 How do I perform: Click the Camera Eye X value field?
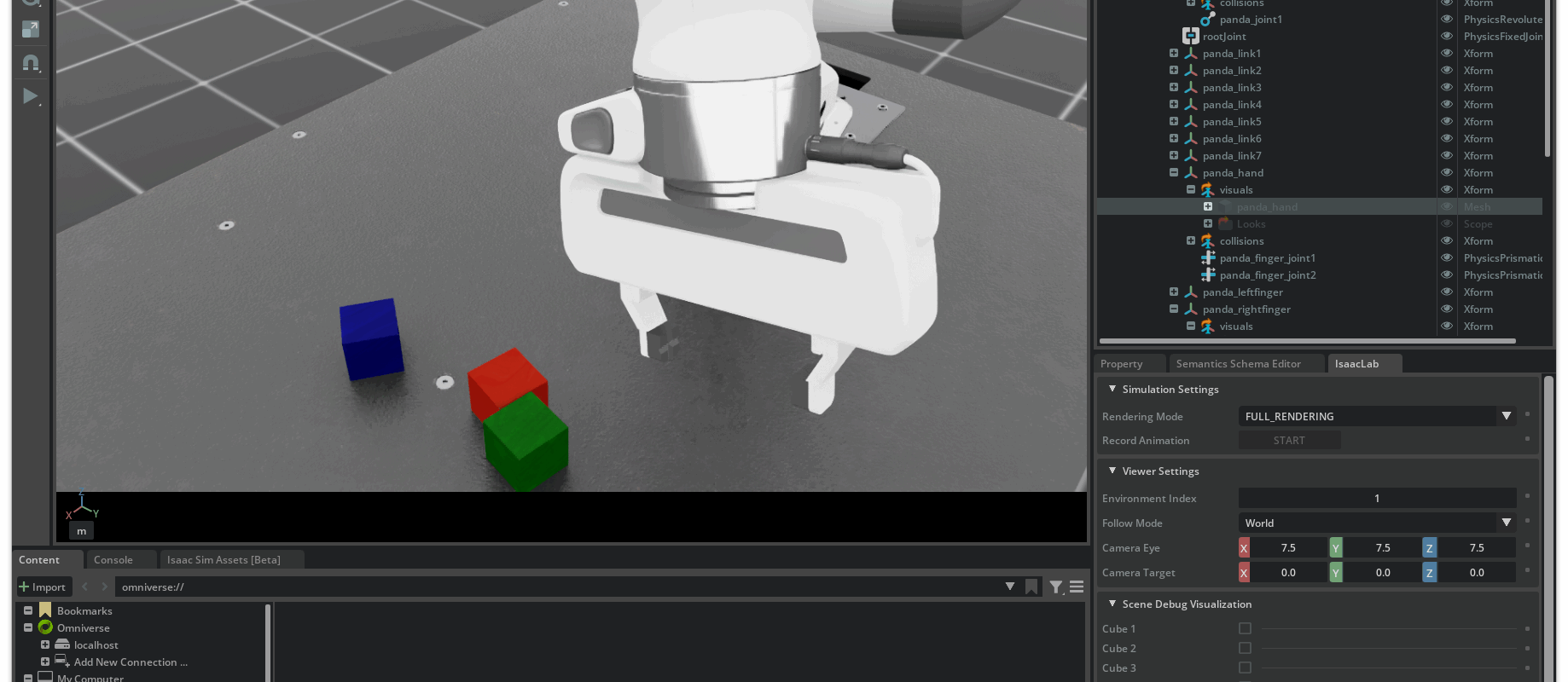coord(1288,548)
